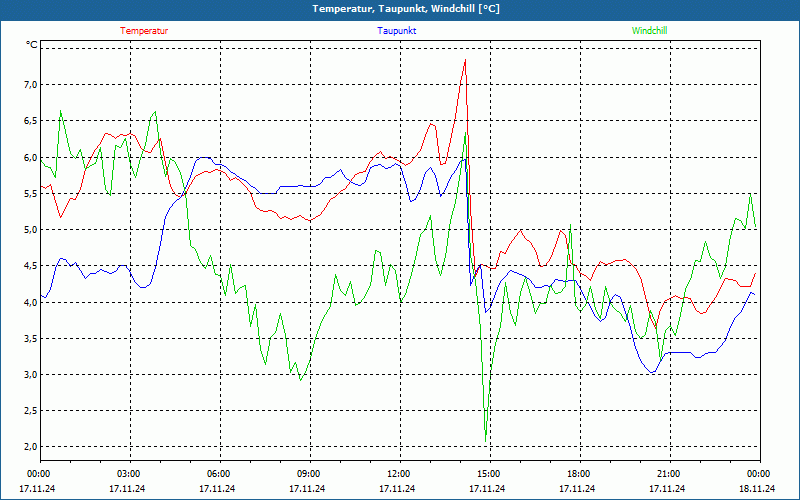Click the '00:00' time label above 17.11.24

(39, 474)
